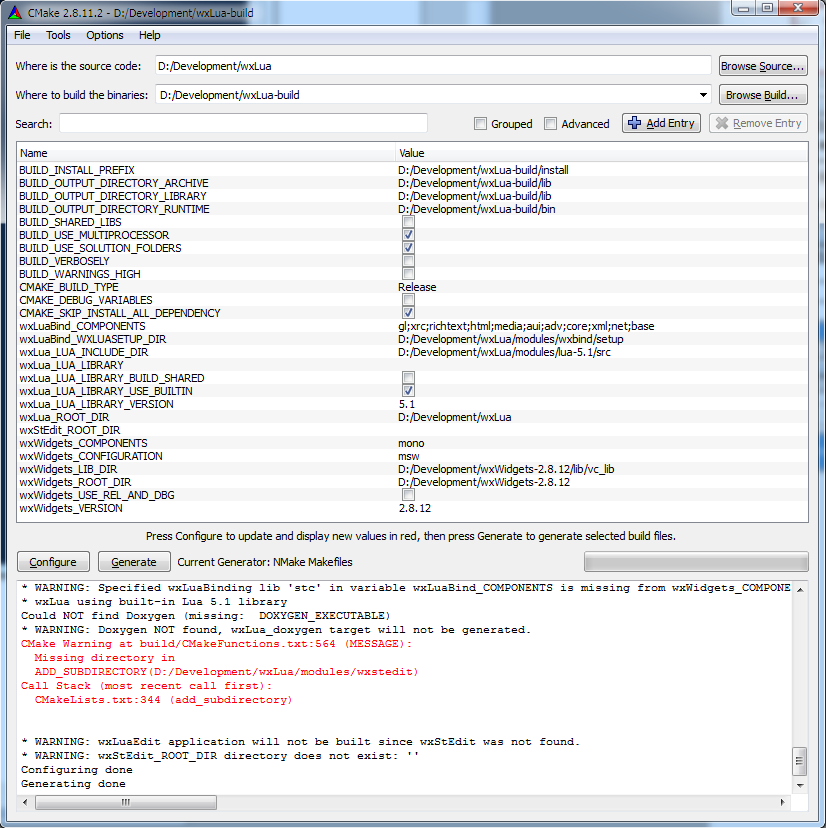Toggle BUILD_WARNINGS_HIGH checkbox
Image resolution: width=826 pixels, height=828 pixels.
point(408,274)
